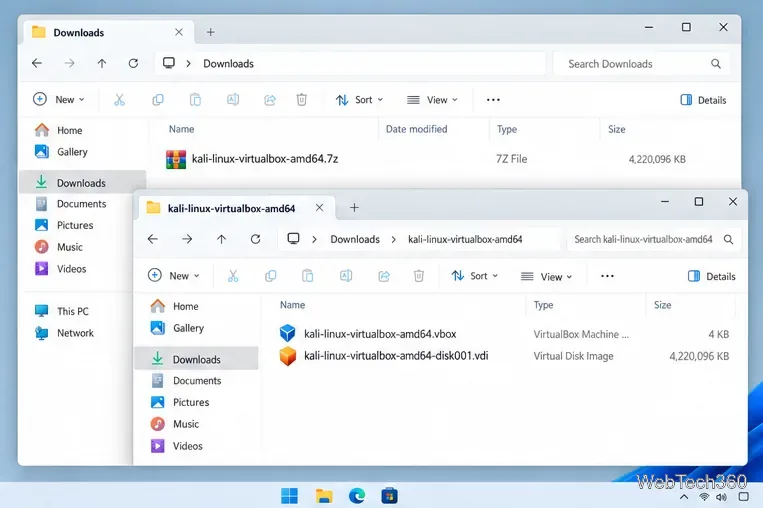763x508 pixels.
Task: Click Rename icon in Downloads window toolbar
Action: [x=233, y=100]
